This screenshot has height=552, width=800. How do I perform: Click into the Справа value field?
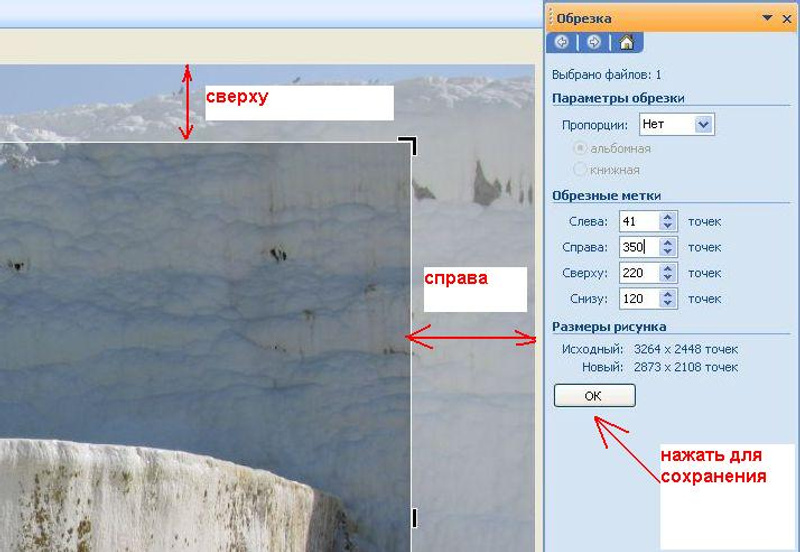[639, 247]
